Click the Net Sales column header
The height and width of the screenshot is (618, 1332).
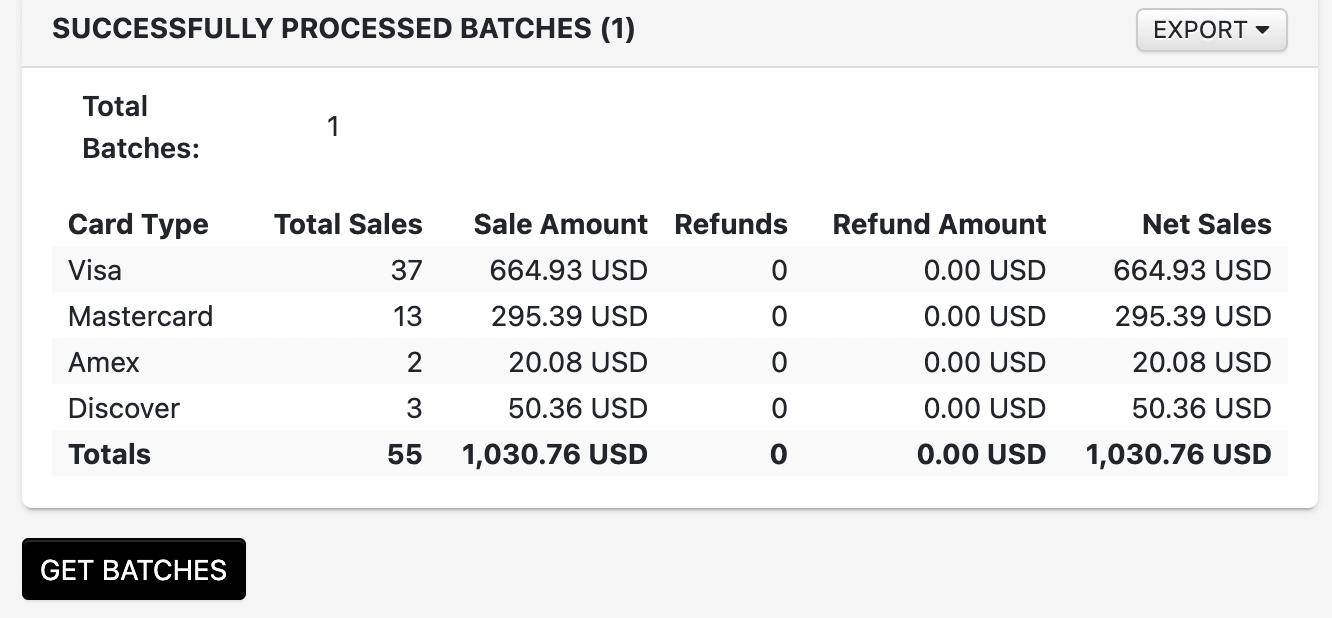tap(1207, 224)
